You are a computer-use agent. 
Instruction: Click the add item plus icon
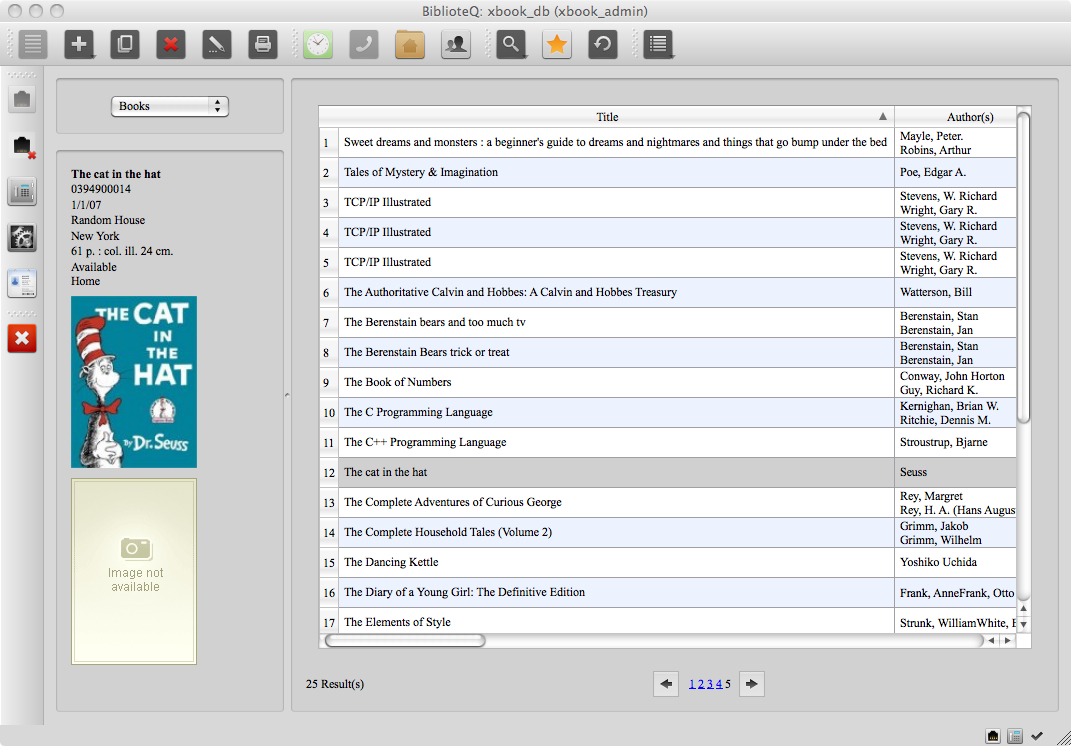(79, 44)
